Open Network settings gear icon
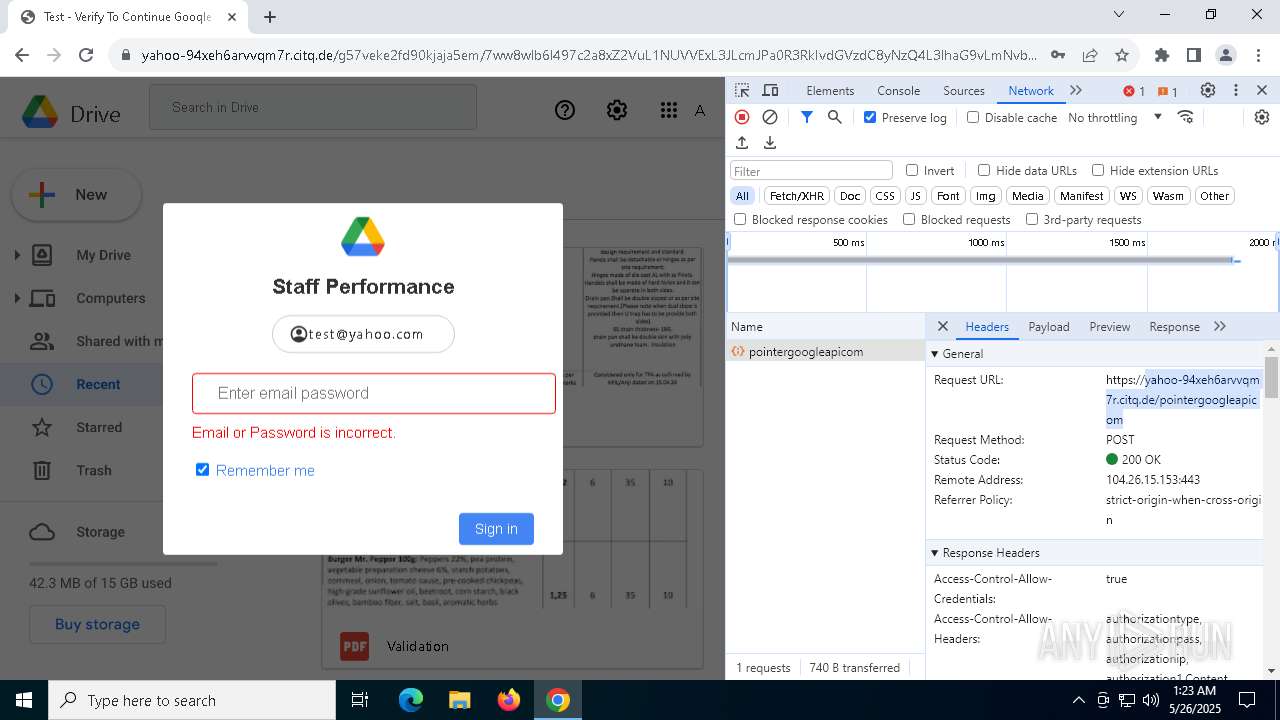This screenshot has width=1280, height=720. [1262, 117]
